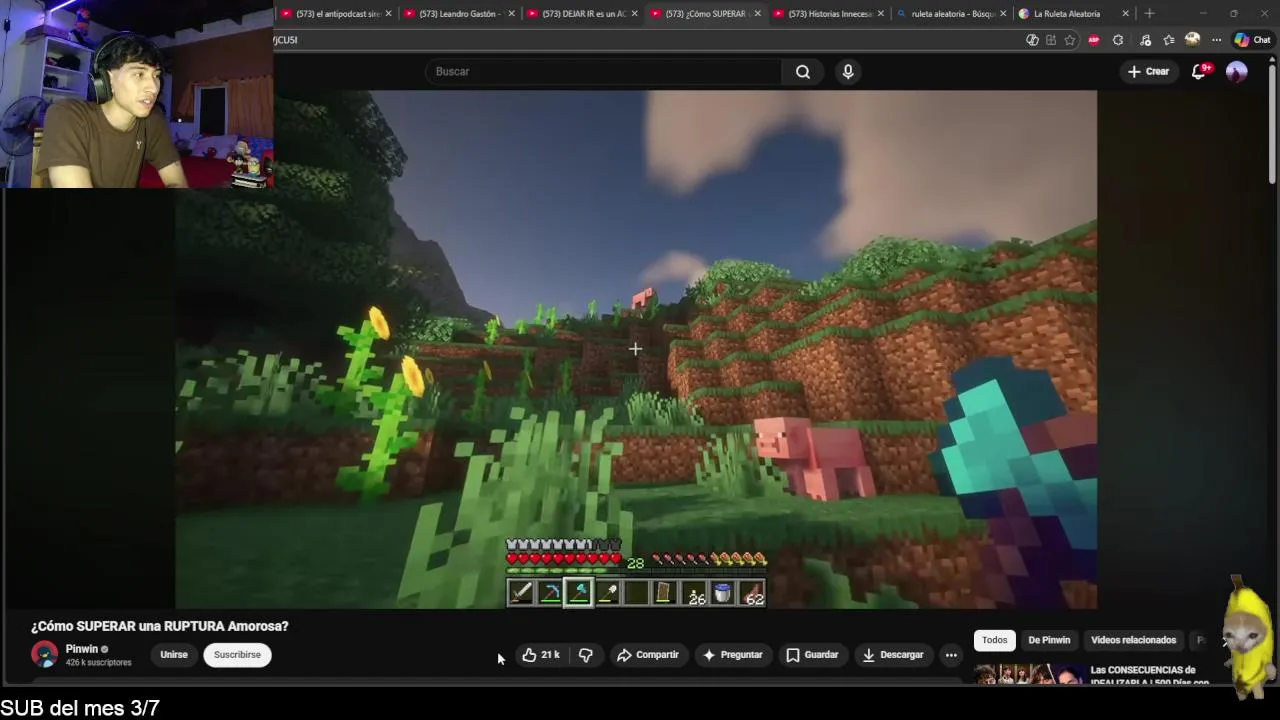Open browser settings and more ellipsis
The image size is (1280, 720).
(1216, 40)
